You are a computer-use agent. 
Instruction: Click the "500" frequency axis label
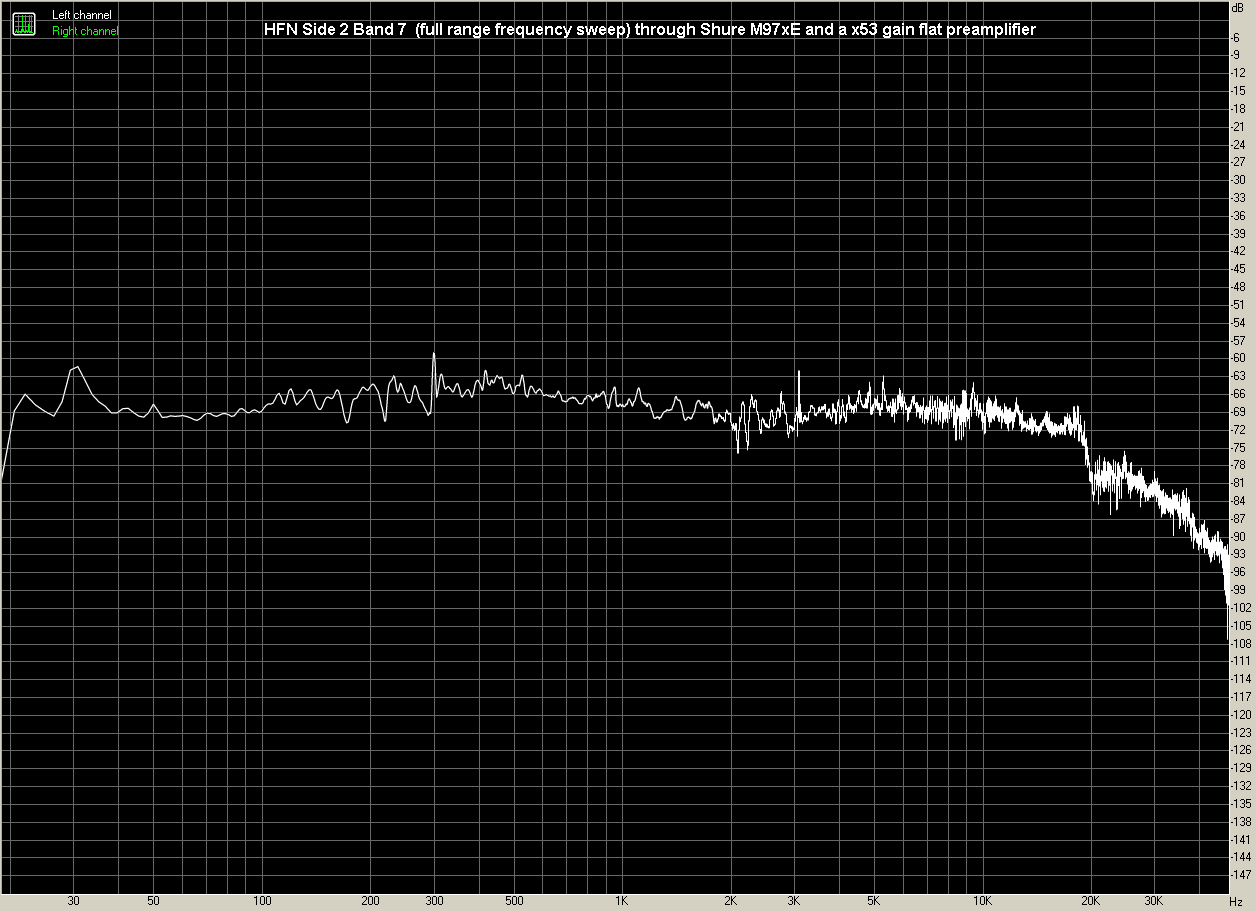[514, 902]
